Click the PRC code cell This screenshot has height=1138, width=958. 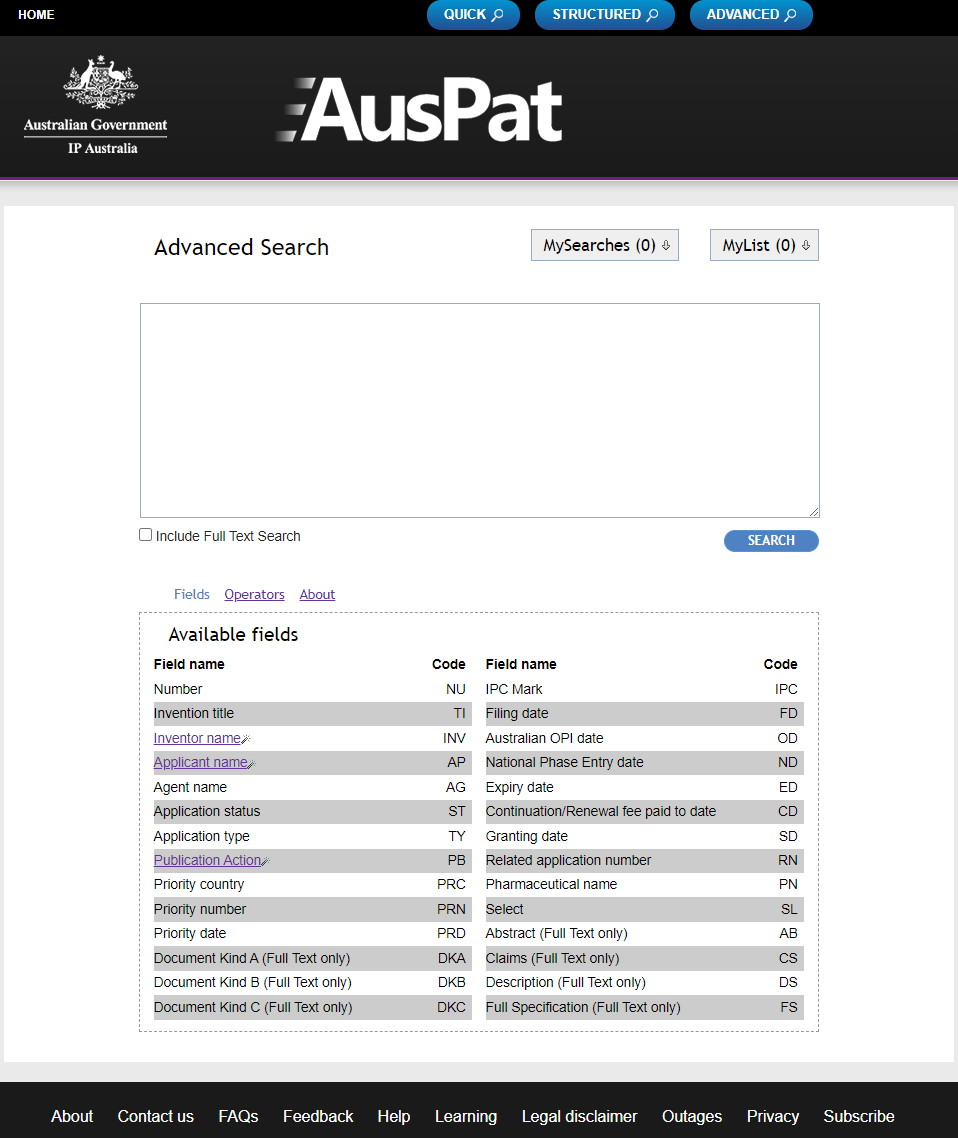(451, 885)
